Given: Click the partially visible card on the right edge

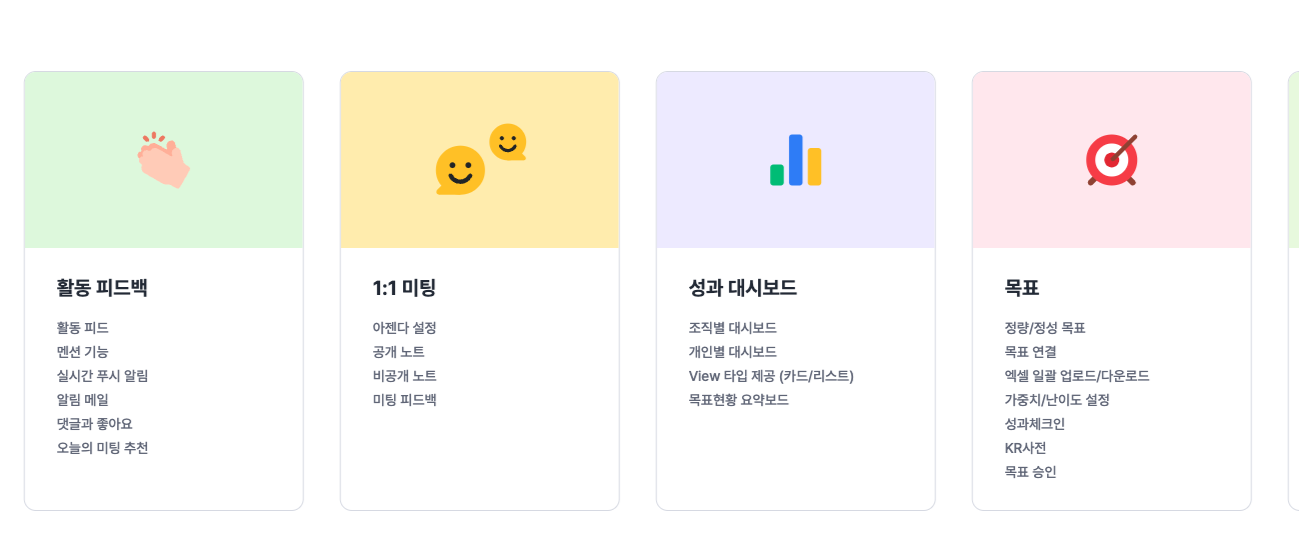Looking at the screenshot, I should point(1293,290).
